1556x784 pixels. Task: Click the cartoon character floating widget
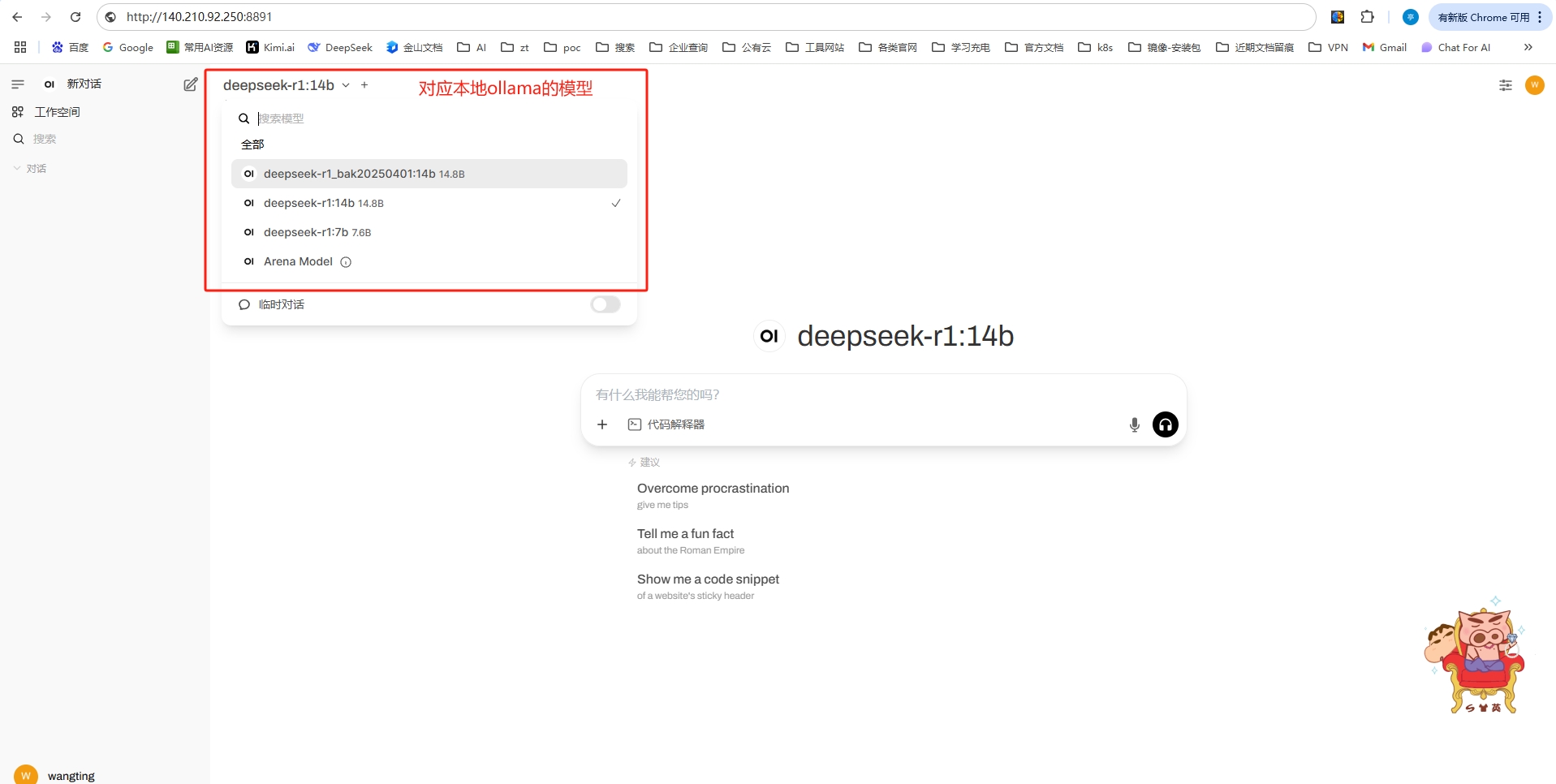pyautogui.click(x=1475, y=656)
